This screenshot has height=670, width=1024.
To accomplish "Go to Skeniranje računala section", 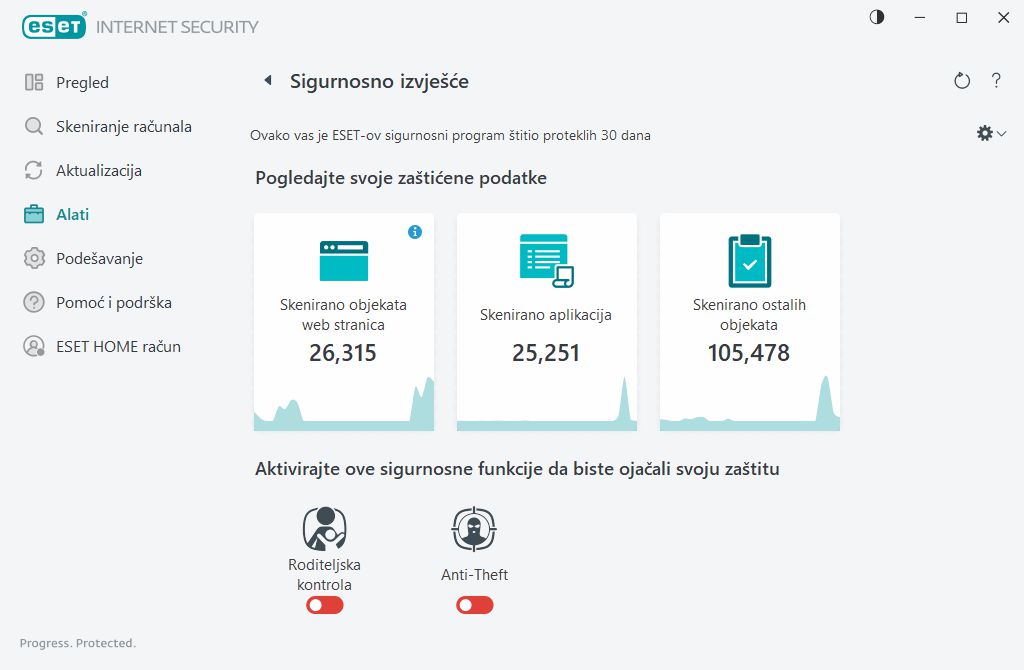I will click(123, 127).
